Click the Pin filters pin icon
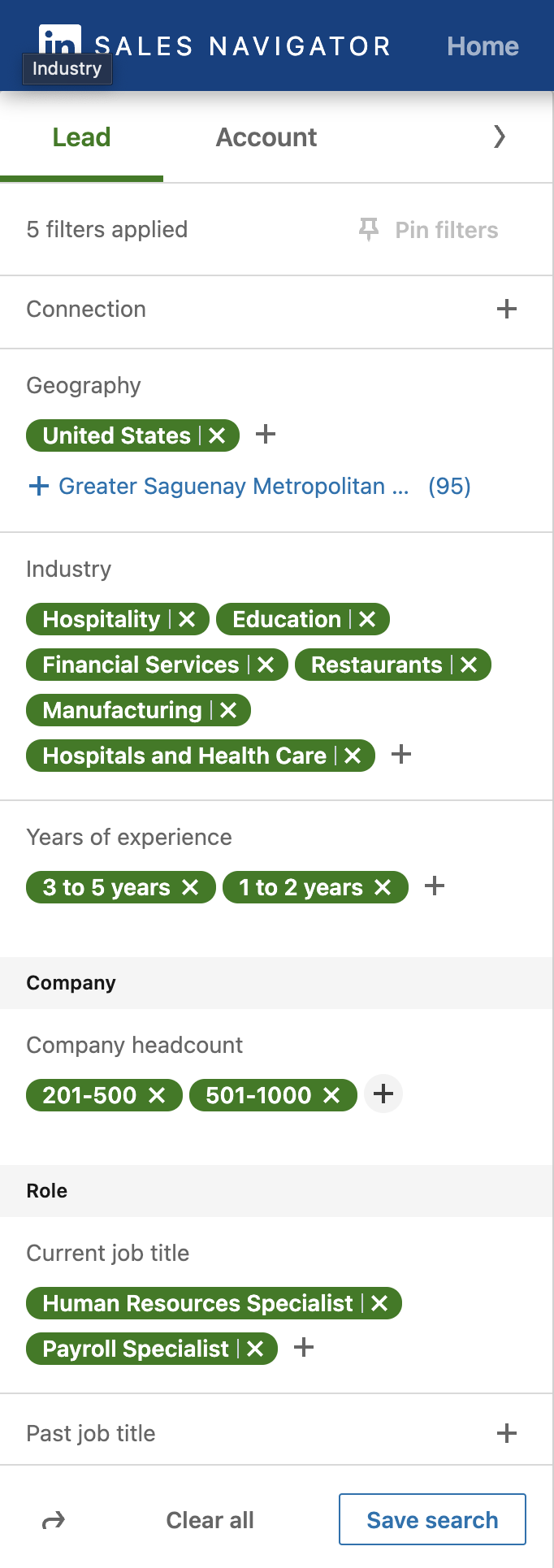The image size is (554, 1568). coord(369,230)
